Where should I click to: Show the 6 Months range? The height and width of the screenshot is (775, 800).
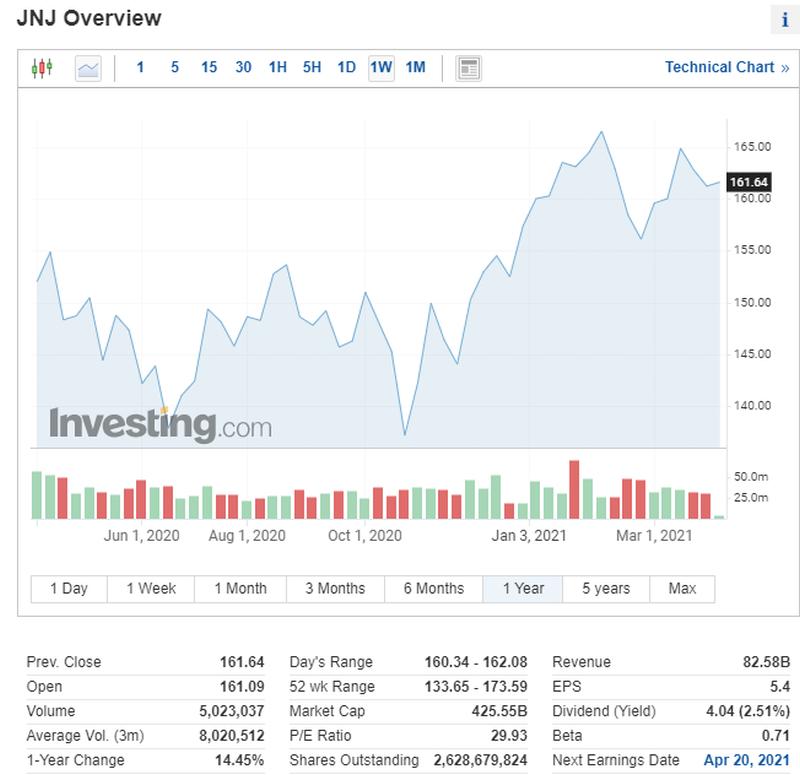coord(434,588)
